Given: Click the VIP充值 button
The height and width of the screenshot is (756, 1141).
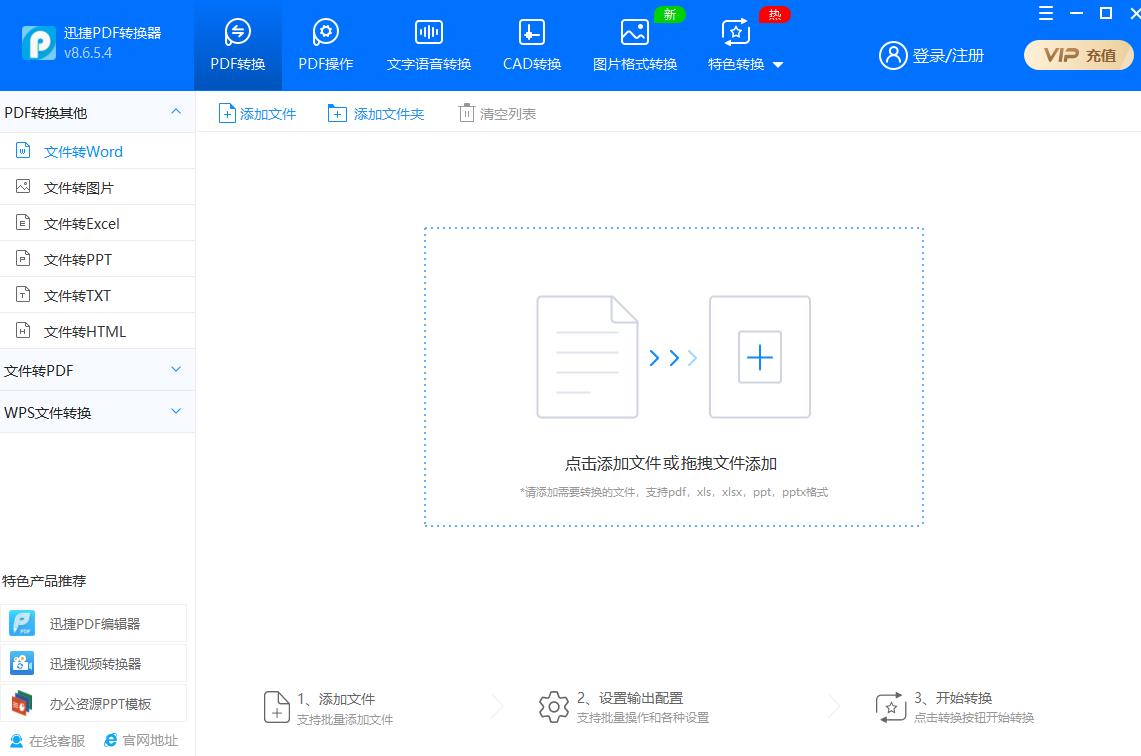Looking at the screenshot, I should point(1078,56).
